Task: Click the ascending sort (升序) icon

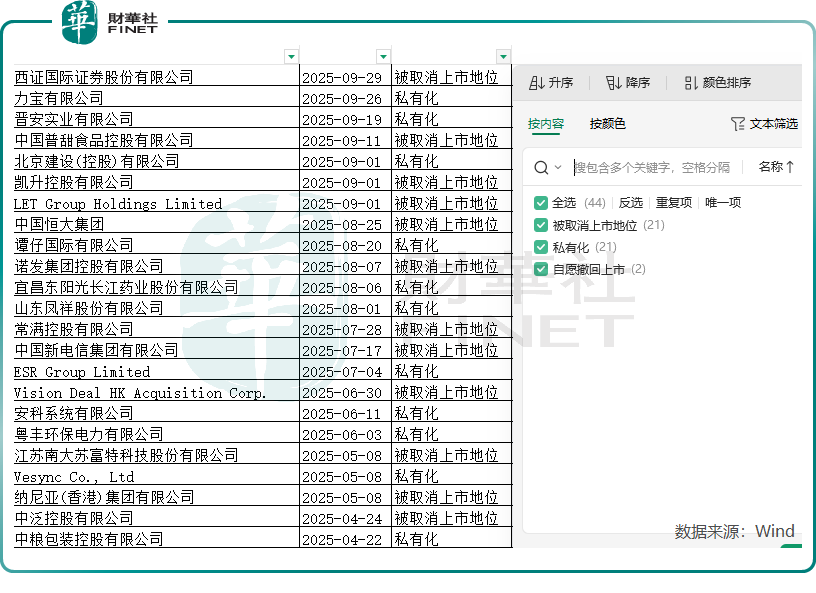Action: click(536, 83)
